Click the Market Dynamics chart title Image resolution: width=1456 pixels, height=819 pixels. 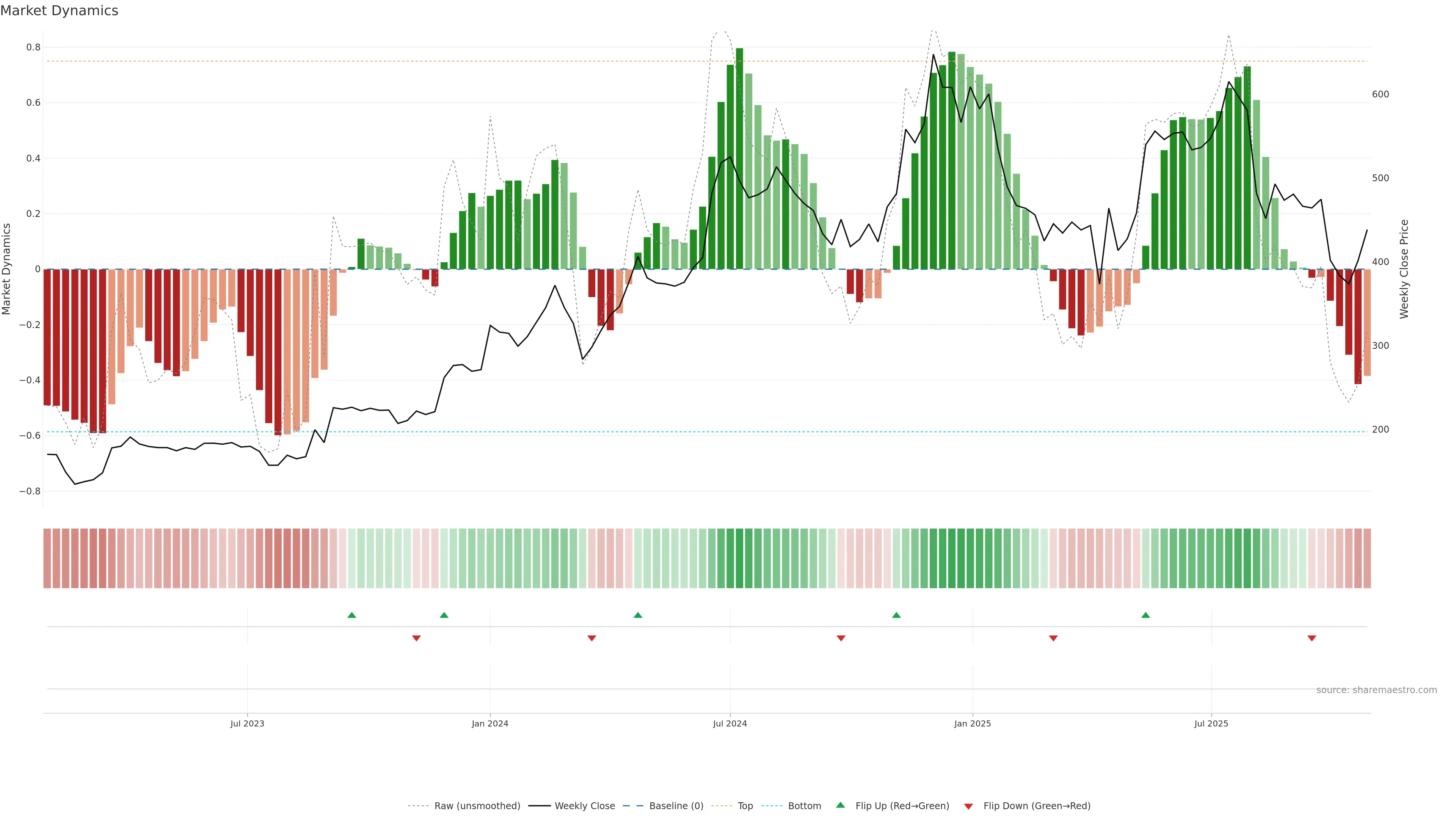click(60, 11)
